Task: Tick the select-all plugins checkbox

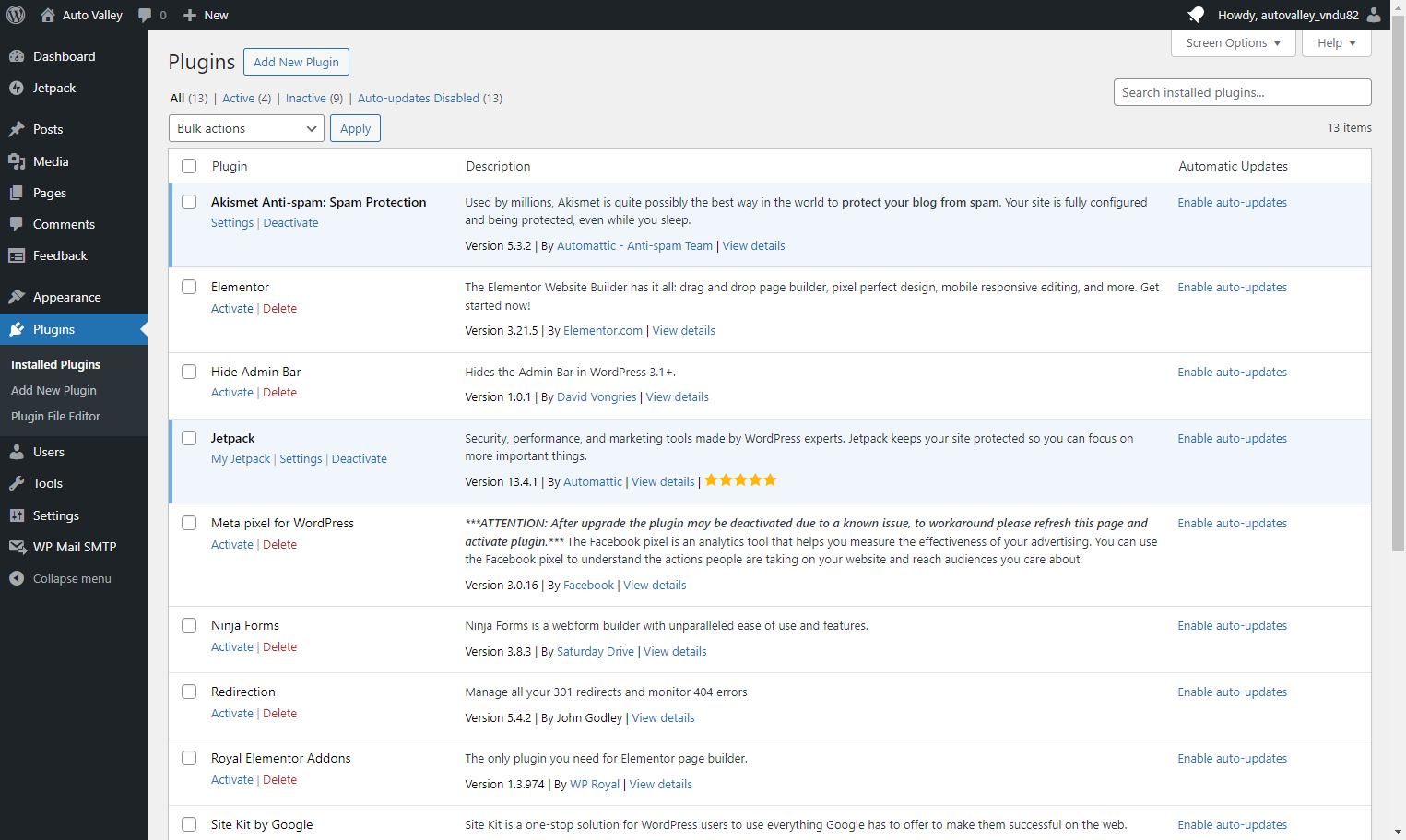Action: (x=189, y=166)
